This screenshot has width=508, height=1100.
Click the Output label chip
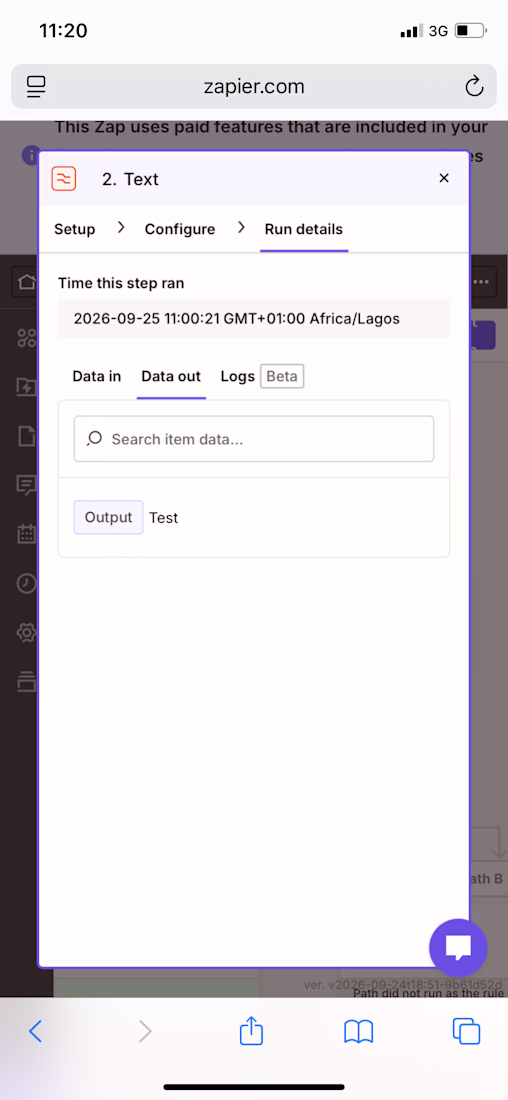point(108,518)
